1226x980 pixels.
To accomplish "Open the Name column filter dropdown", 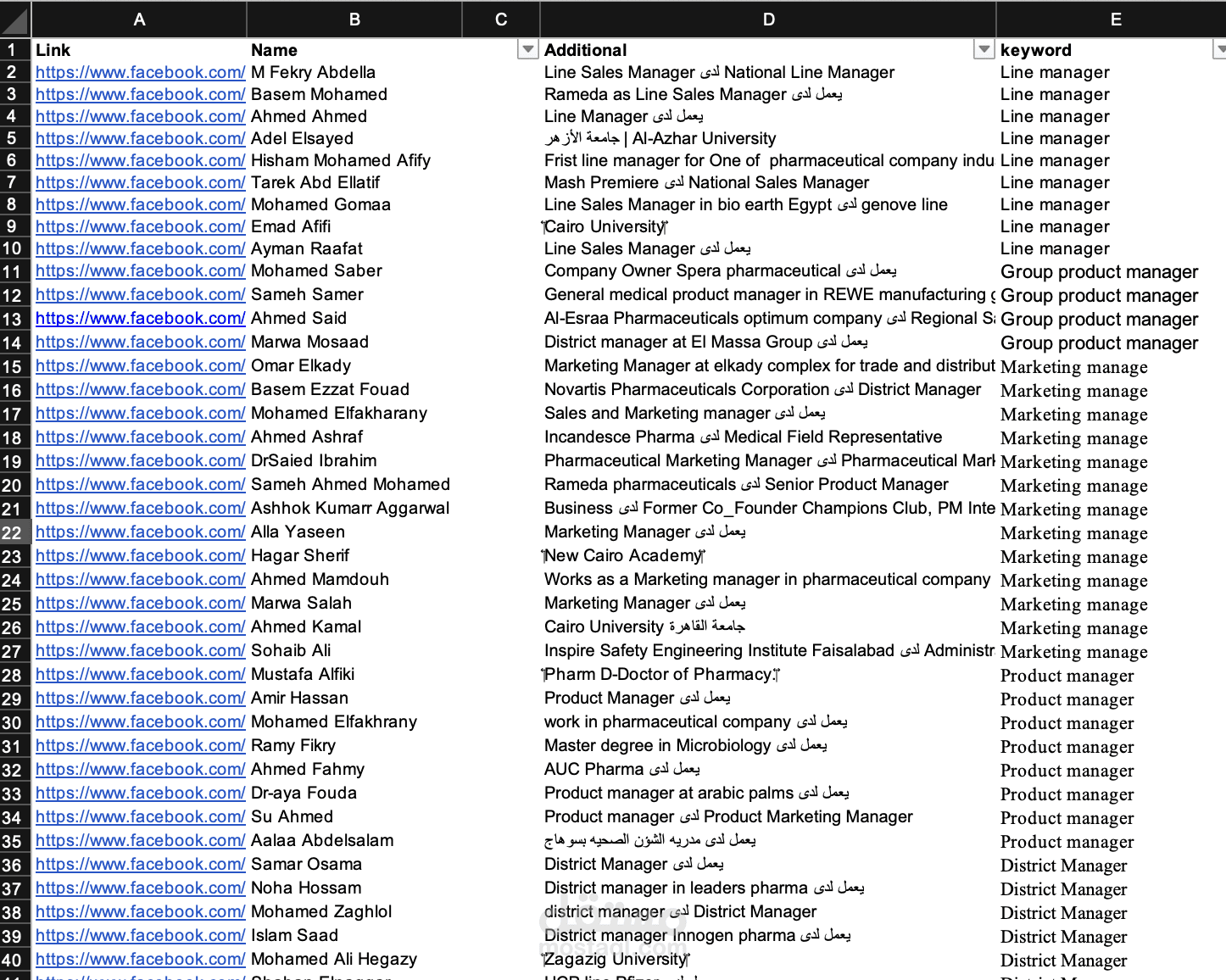I will click(x=527, y=50).
